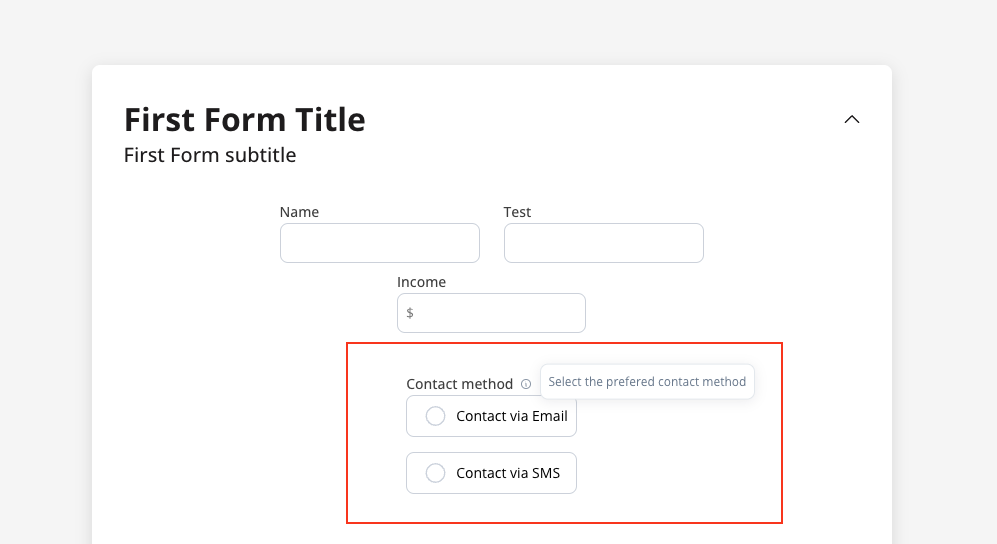Click the First Form Title heading
Screen dimensions: 997x544
point(245,119)
